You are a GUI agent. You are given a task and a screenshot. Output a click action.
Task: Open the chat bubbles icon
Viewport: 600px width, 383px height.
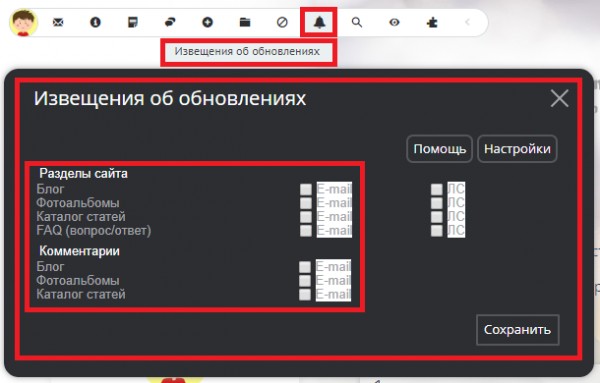click(170, 23)
